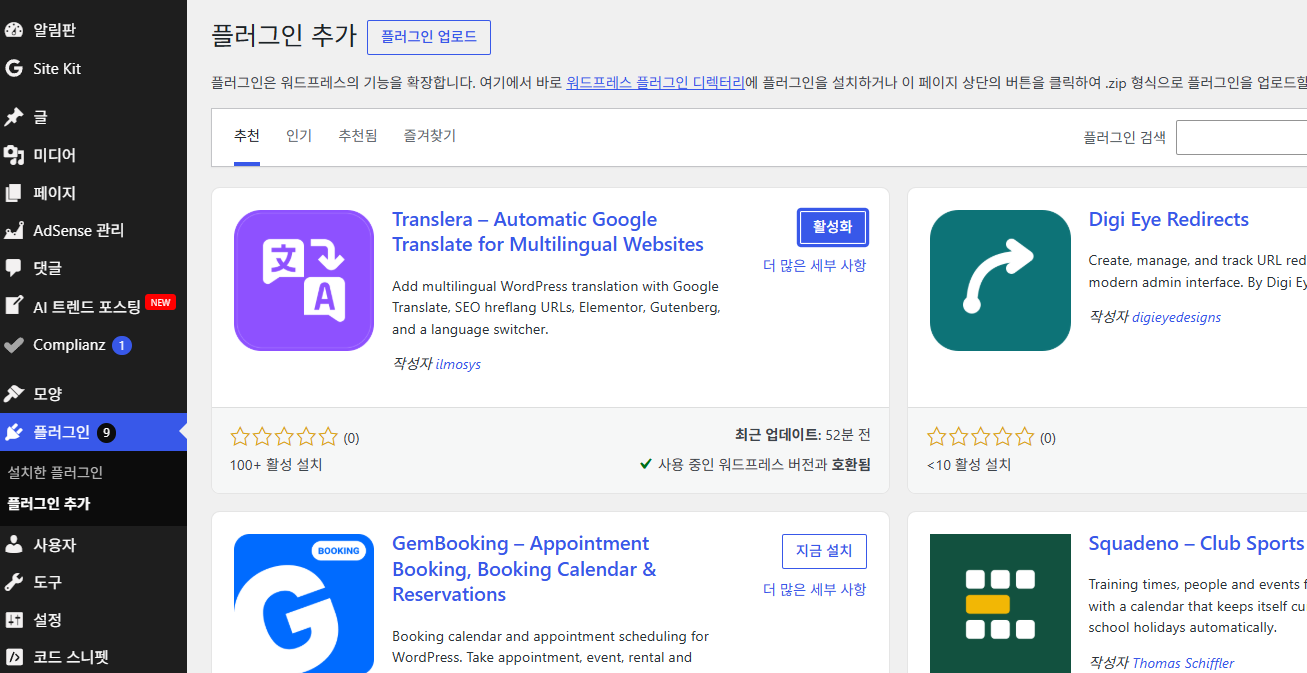The image size is (1307, 673).
Task: Open author link digieyedesigns
Action: (x=1176, y=317)
